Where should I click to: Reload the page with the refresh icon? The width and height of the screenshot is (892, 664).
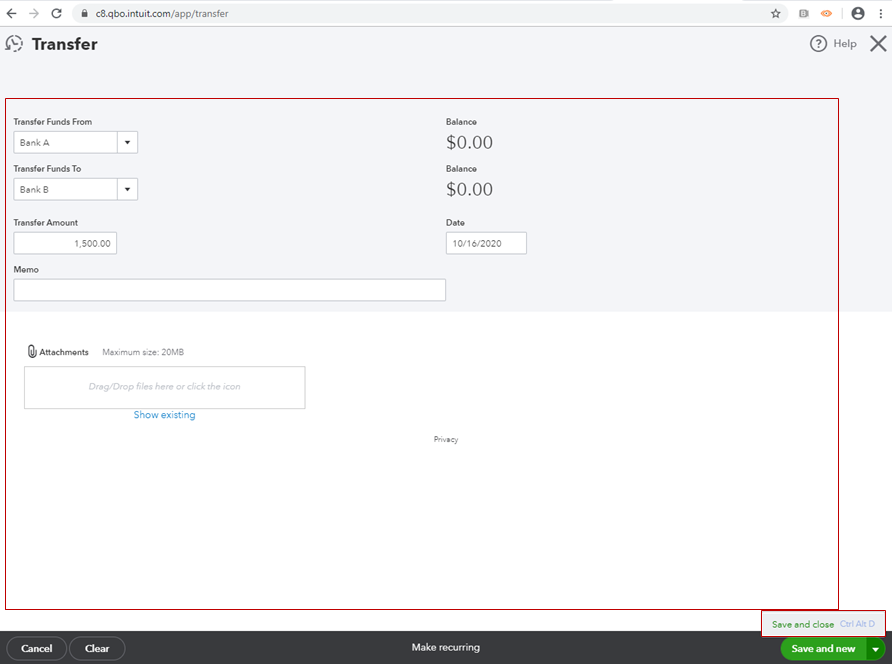click(x=56, y=14)
